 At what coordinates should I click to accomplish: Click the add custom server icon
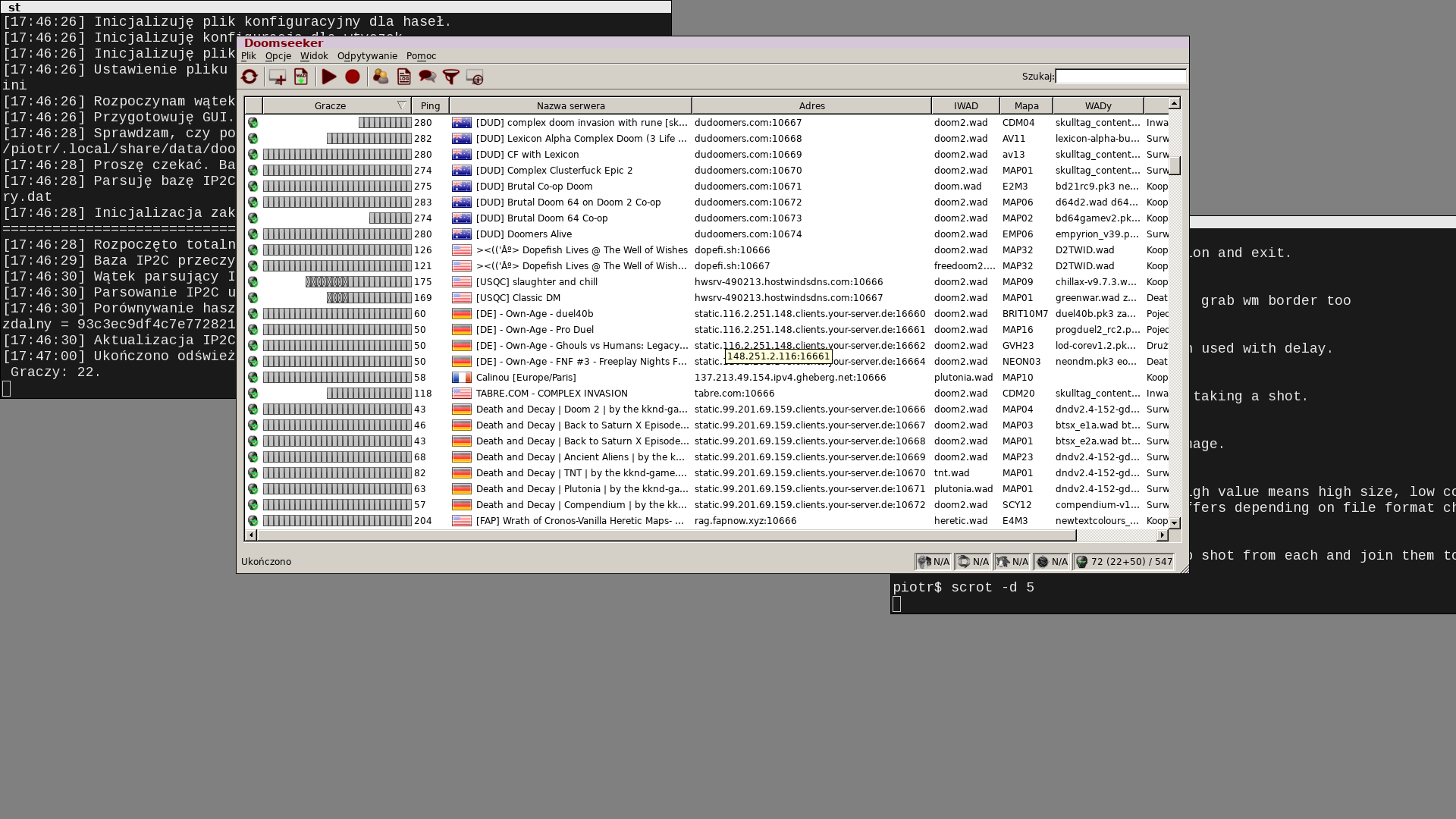(x=277, y=77)
